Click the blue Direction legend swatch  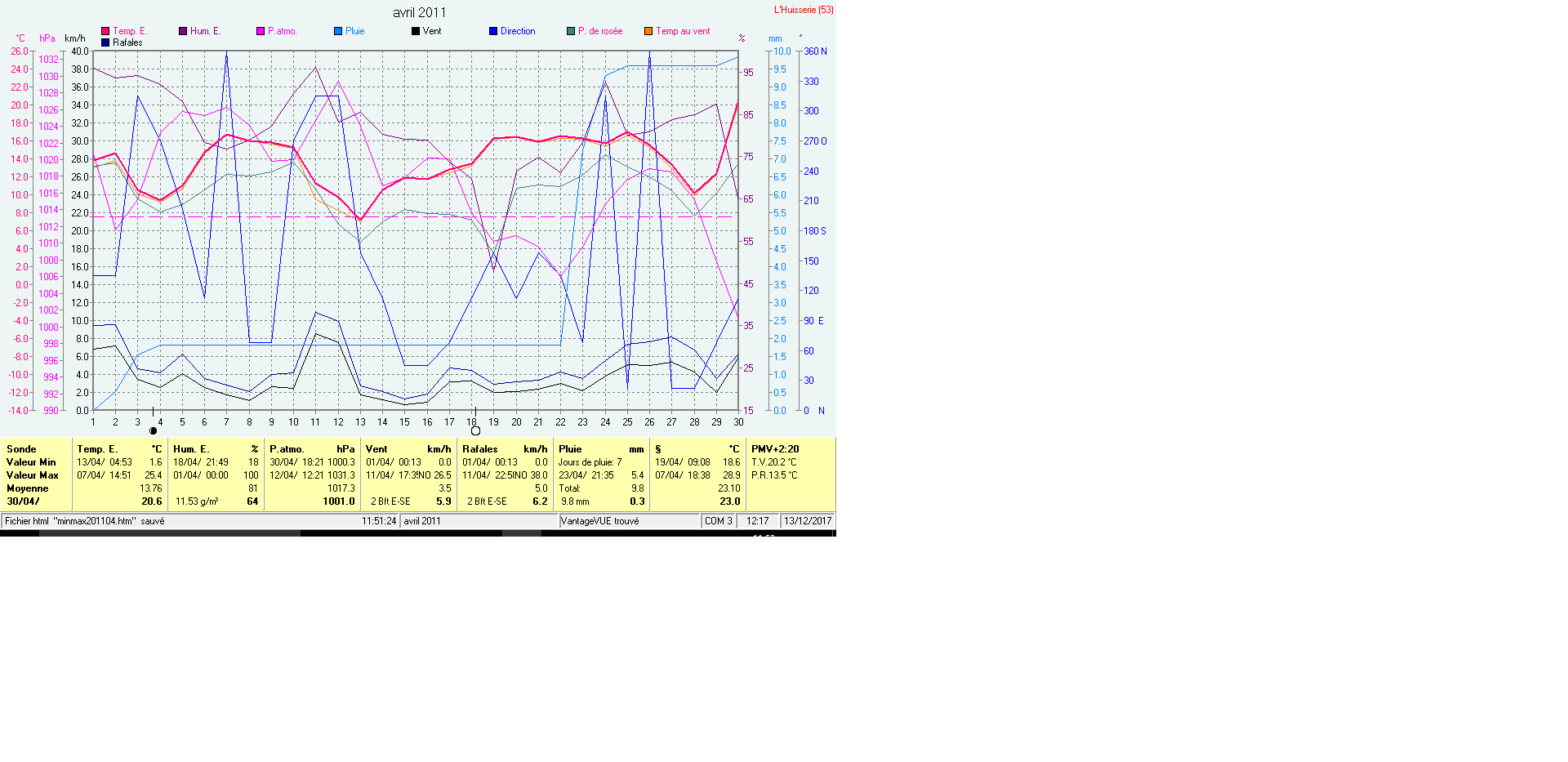(x=493, y=31)
